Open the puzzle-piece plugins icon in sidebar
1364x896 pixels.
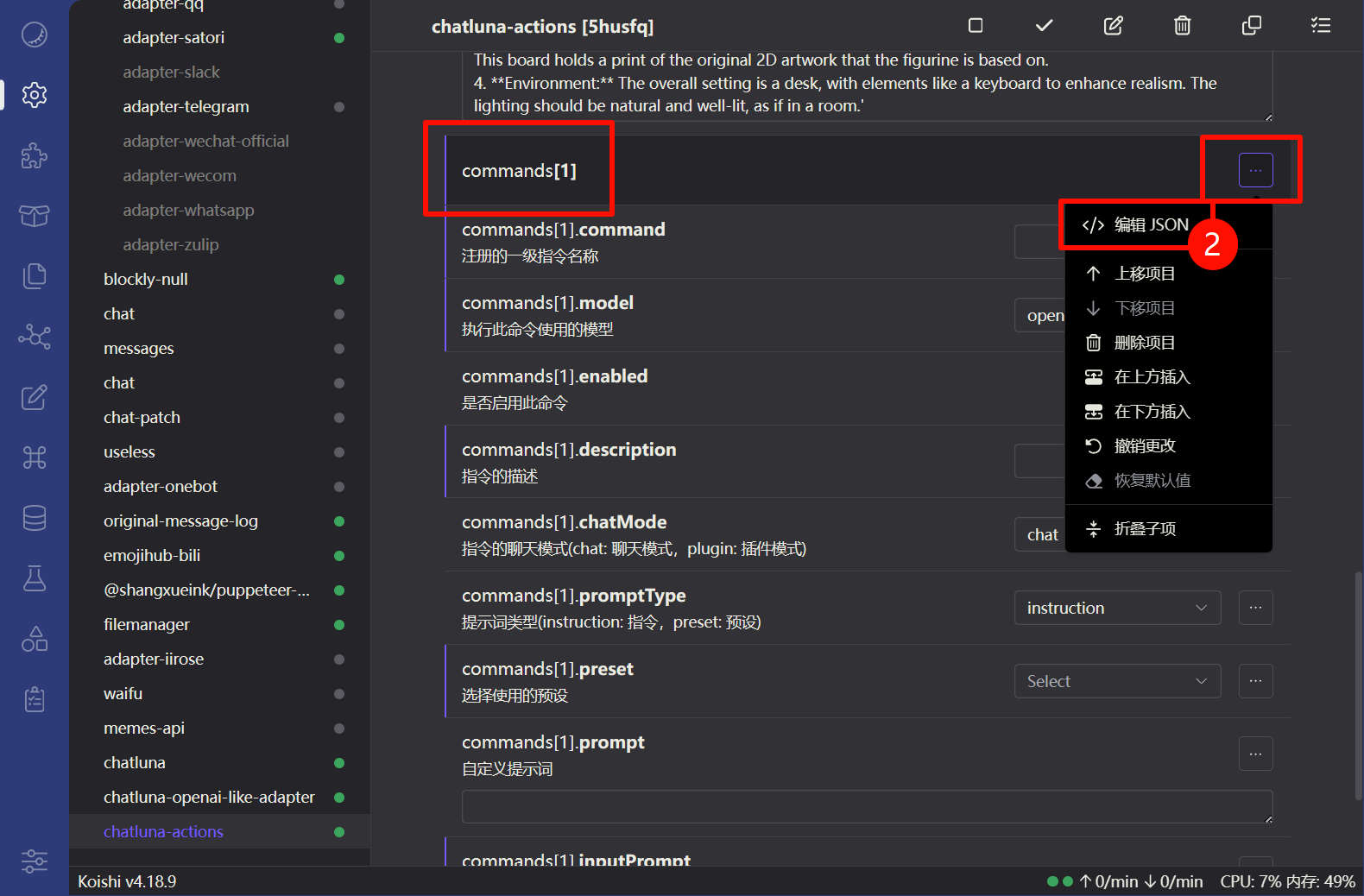35,155
